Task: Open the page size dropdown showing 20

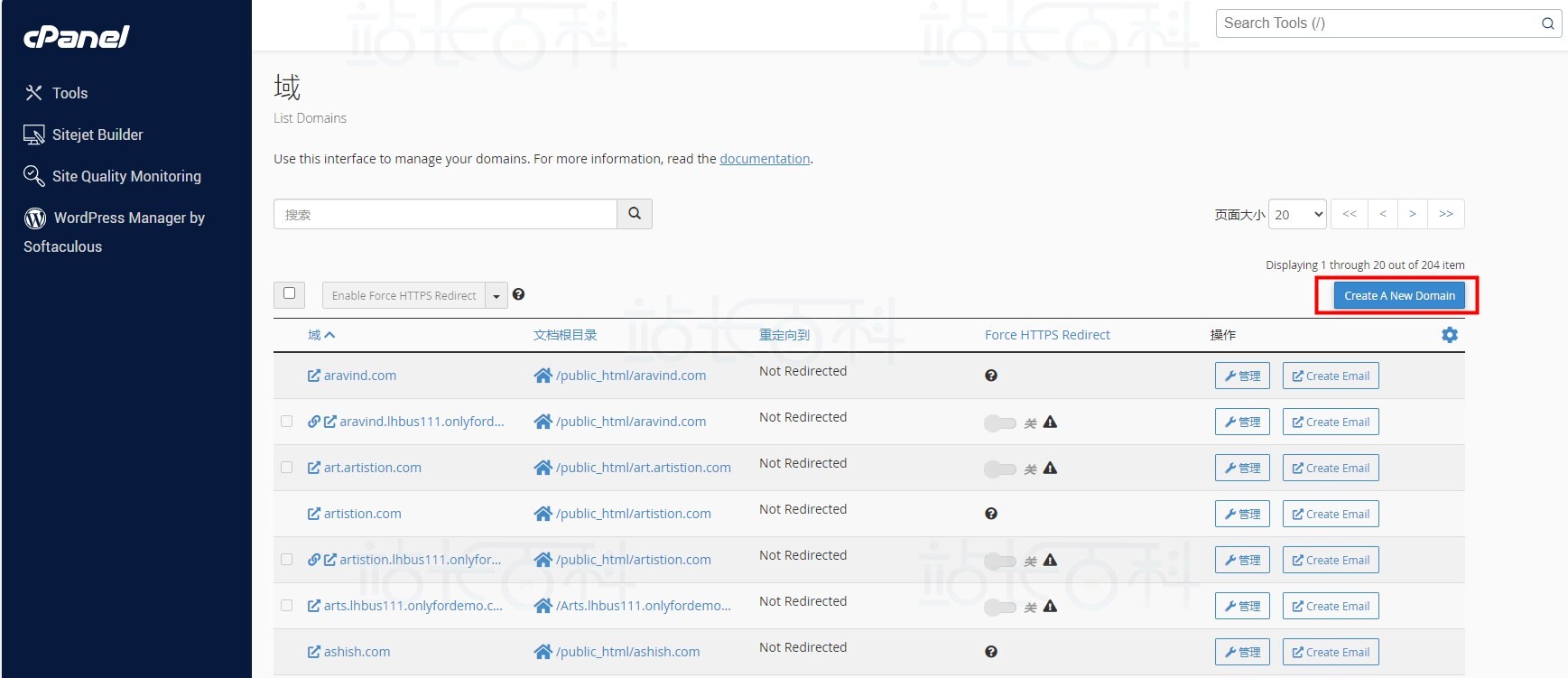Action: pyautogui.click(x=1297, y=215)
